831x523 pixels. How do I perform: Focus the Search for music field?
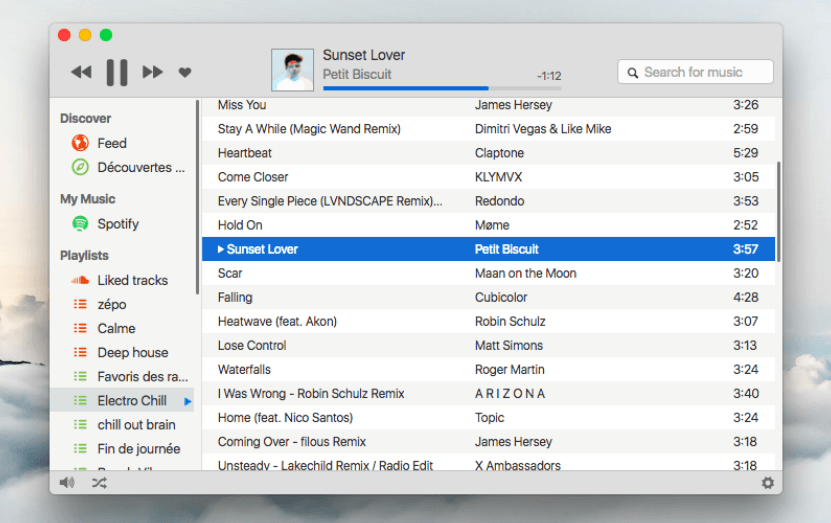(696, 72)
